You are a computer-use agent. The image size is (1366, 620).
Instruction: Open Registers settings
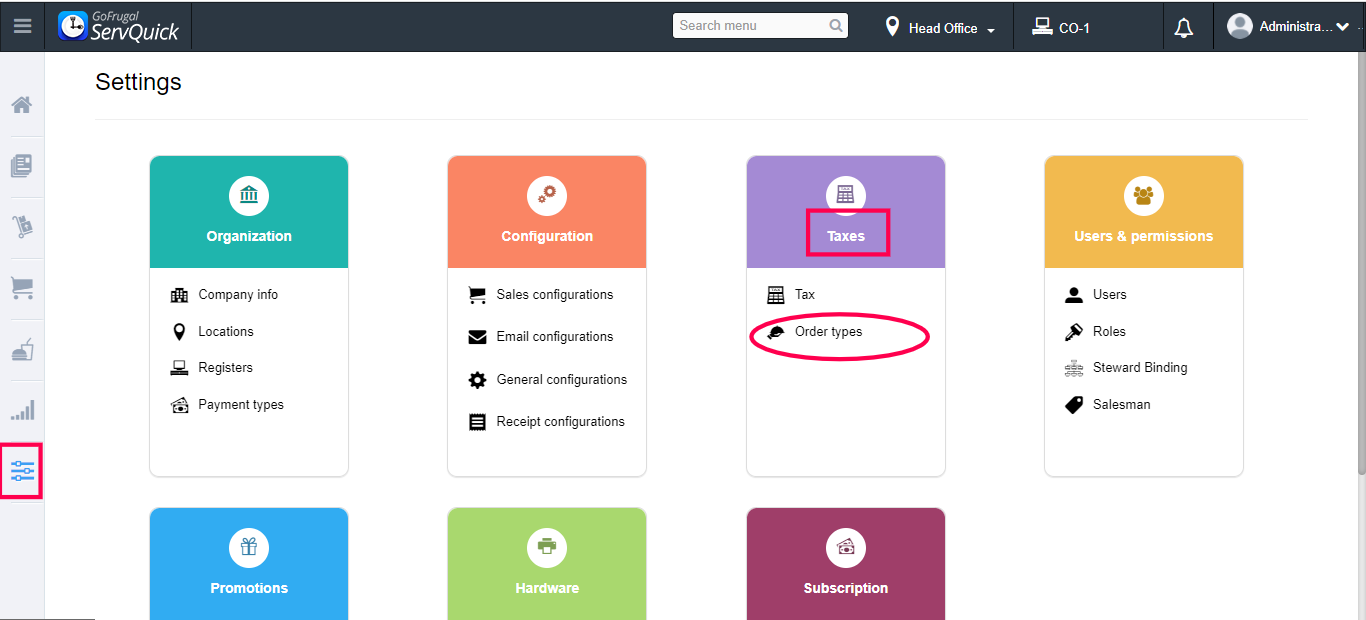click(x=226, y=368)
